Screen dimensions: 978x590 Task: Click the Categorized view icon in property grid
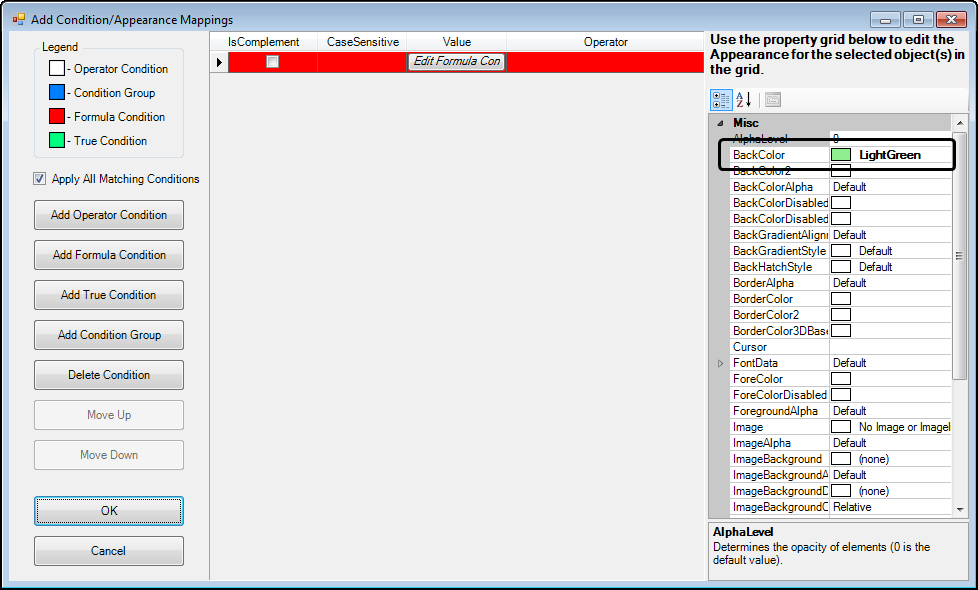721,100
